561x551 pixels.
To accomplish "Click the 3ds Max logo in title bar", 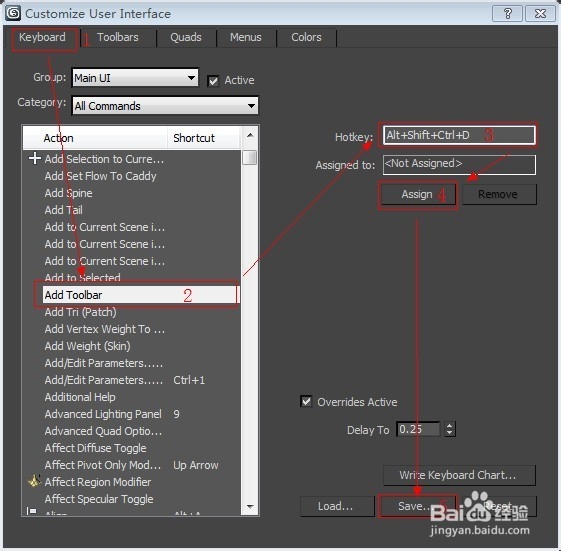I will 13,14.
